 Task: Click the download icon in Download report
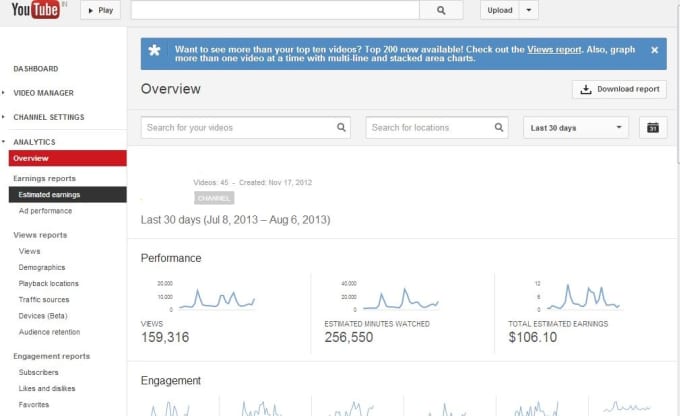[x=585, y=89]
